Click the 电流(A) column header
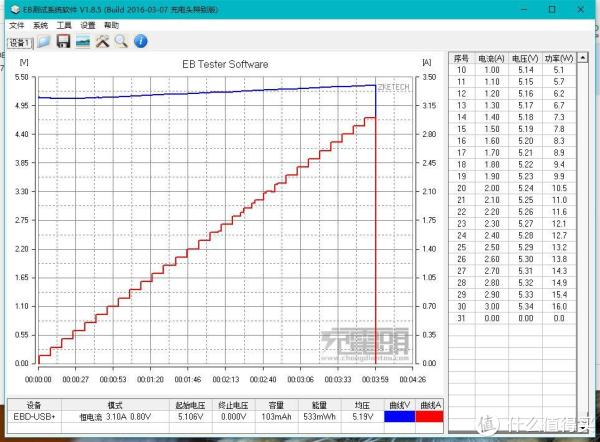 tap(492, 59)
